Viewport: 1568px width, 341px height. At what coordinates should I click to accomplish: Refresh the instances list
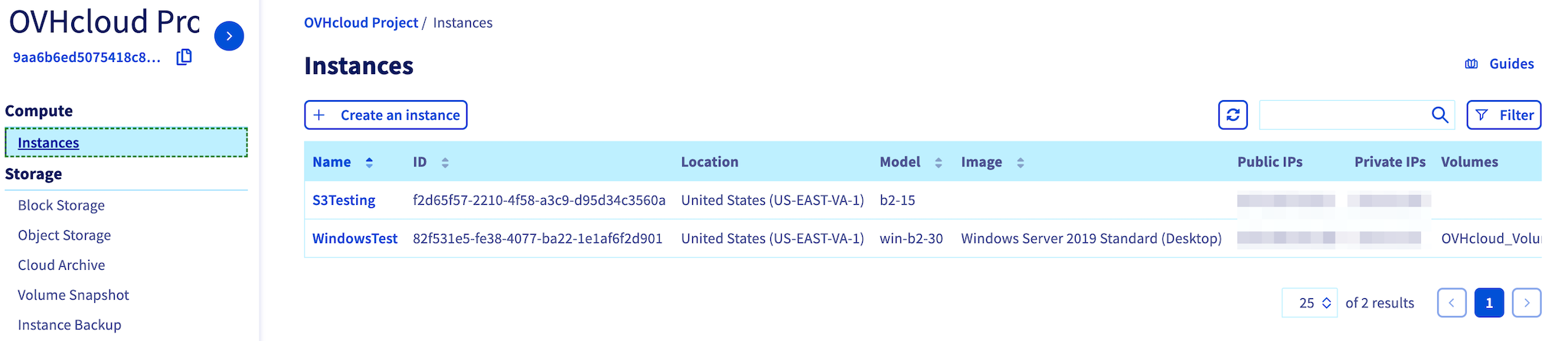click(x=1233, y=115)
